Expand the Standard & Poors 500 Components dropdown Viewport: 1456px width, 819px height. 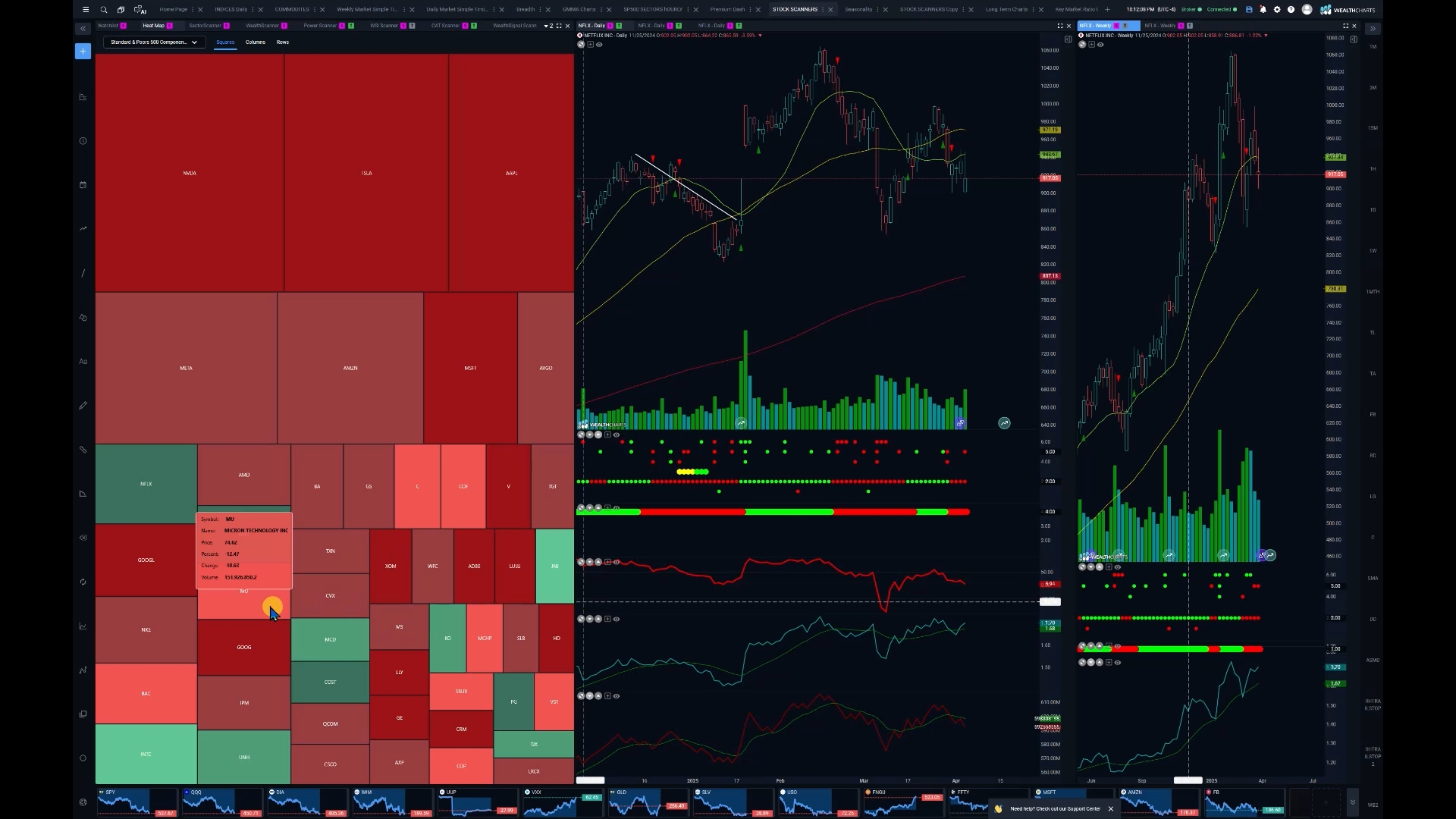coord(154,42)
